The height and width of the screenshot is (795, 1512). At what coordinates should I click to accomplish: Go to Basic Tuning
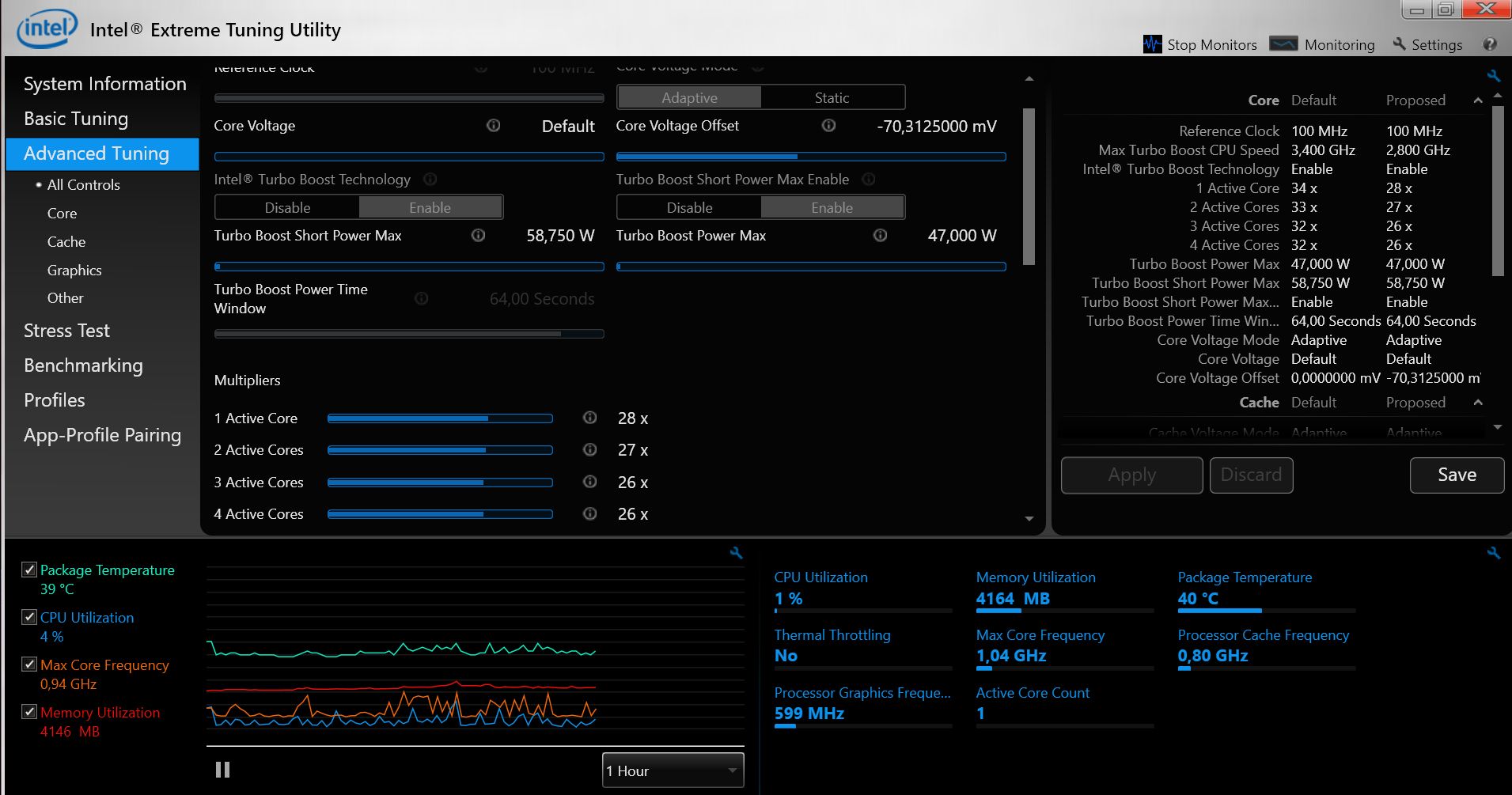click(76, 119)
